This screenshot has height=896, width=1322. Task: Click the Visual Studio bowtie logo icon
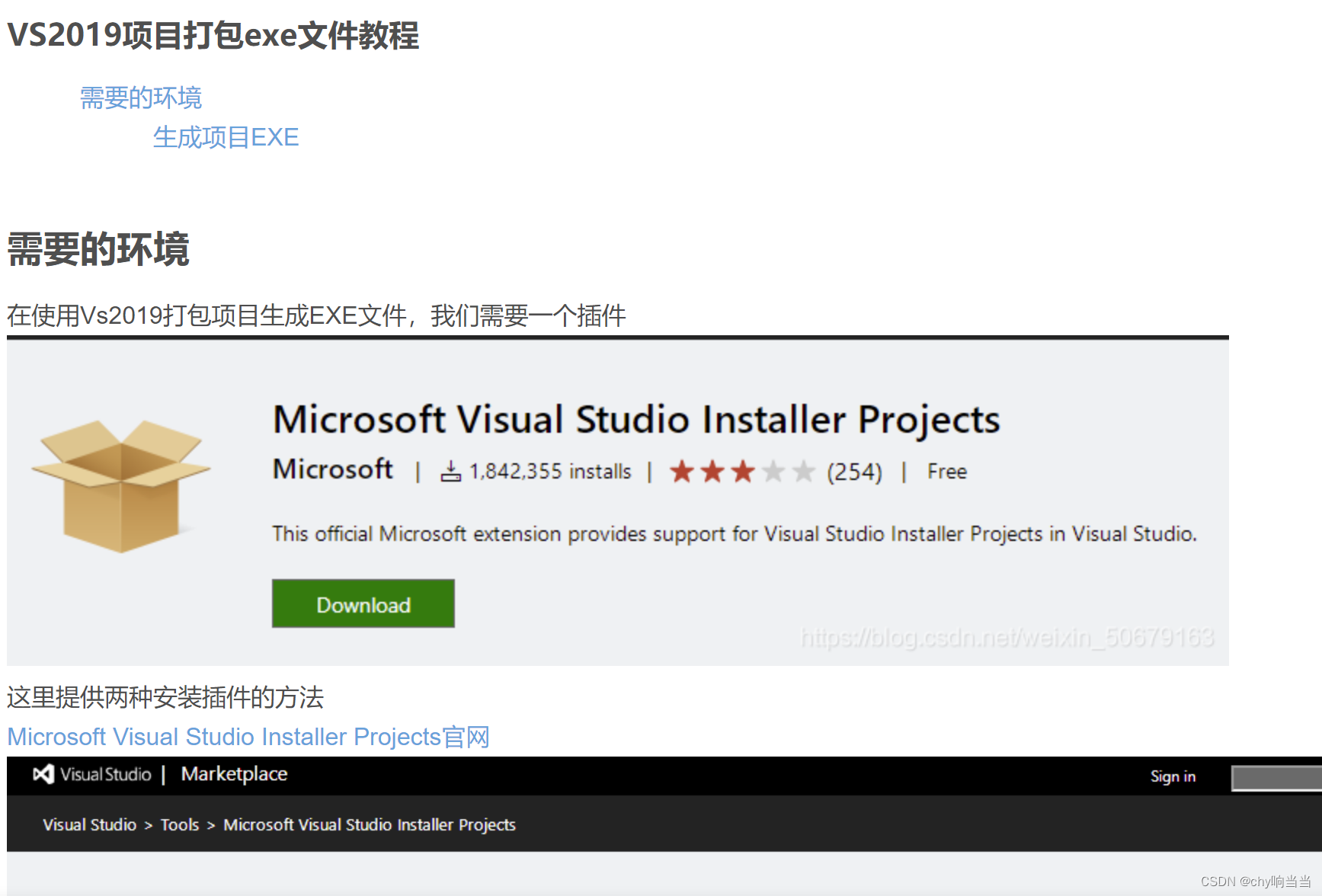[42, 775]
